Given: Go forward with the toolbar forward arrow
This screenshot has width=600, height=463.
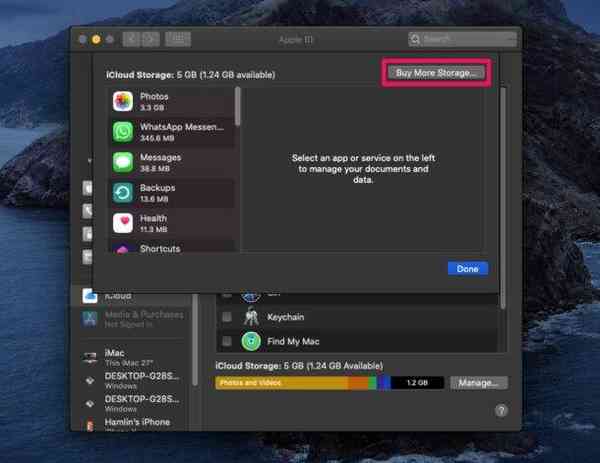Looking at the screenshot, I should click(150, 39).
